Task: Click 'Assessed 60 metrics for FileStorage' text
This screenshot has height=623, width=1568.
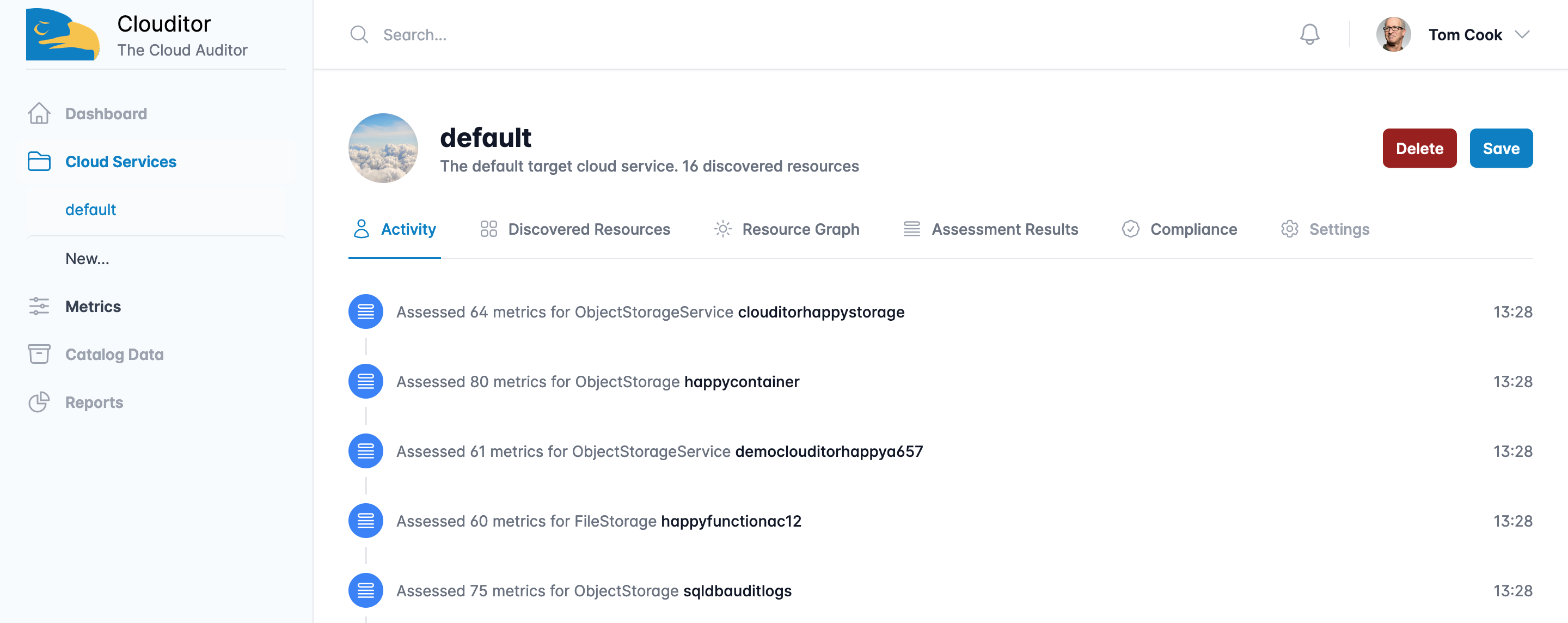Action: point(526,521)
